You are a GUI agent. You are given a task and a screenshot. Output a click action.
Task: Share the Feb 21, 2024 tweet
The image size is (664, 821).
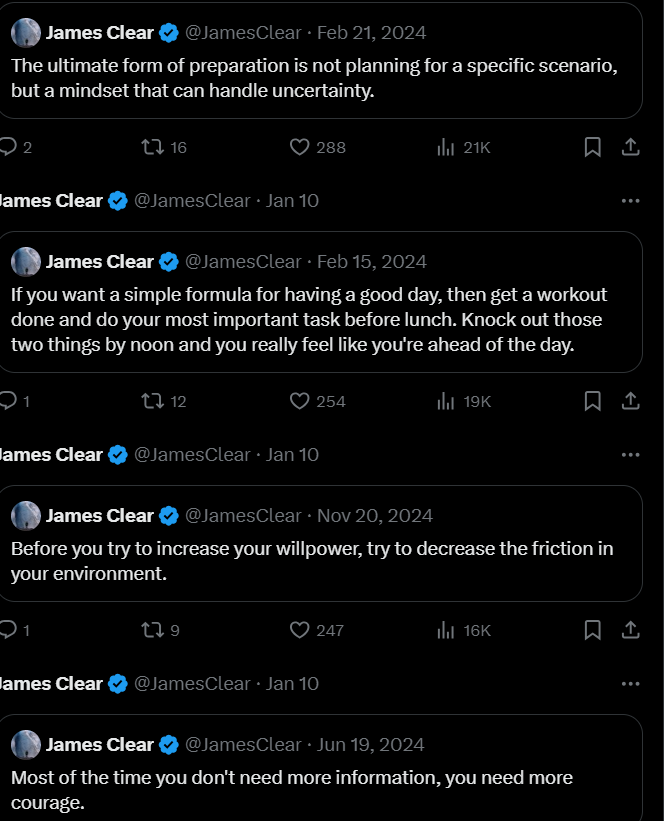(630, 147)
